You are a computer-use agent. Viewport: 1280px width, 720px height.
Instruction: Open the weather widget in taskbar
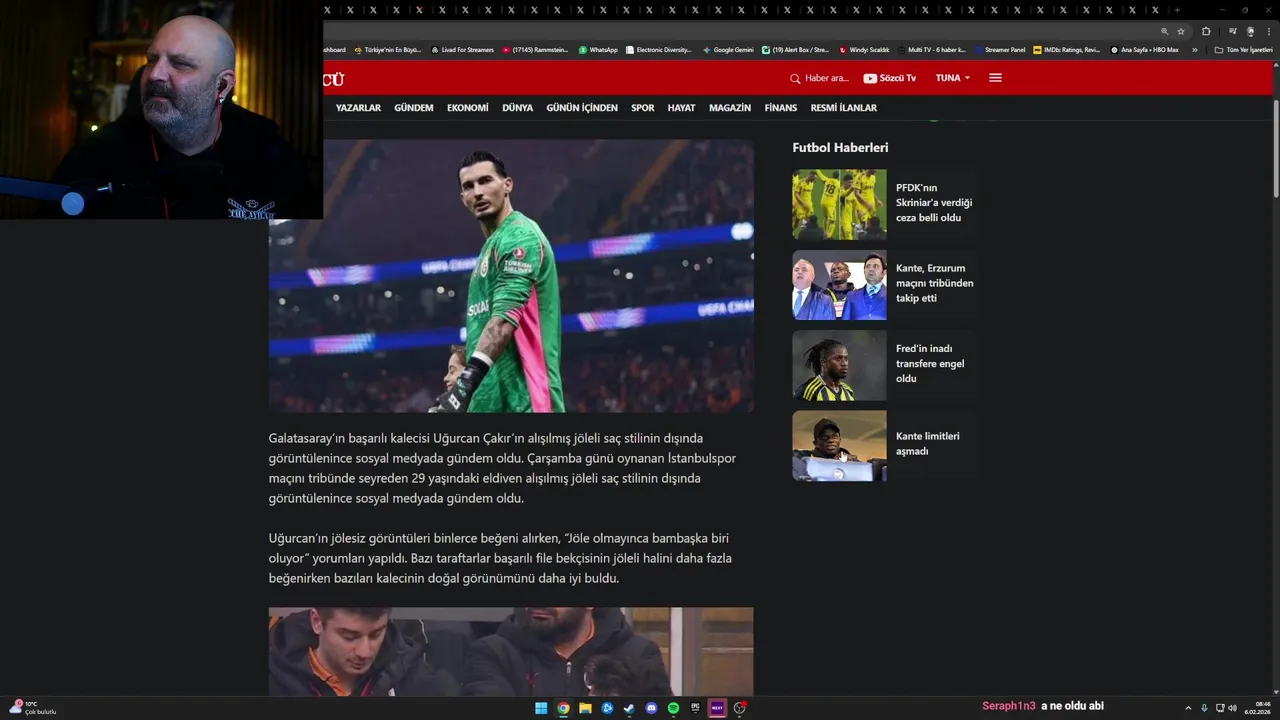pyautogui.click(x=32, y=708)
